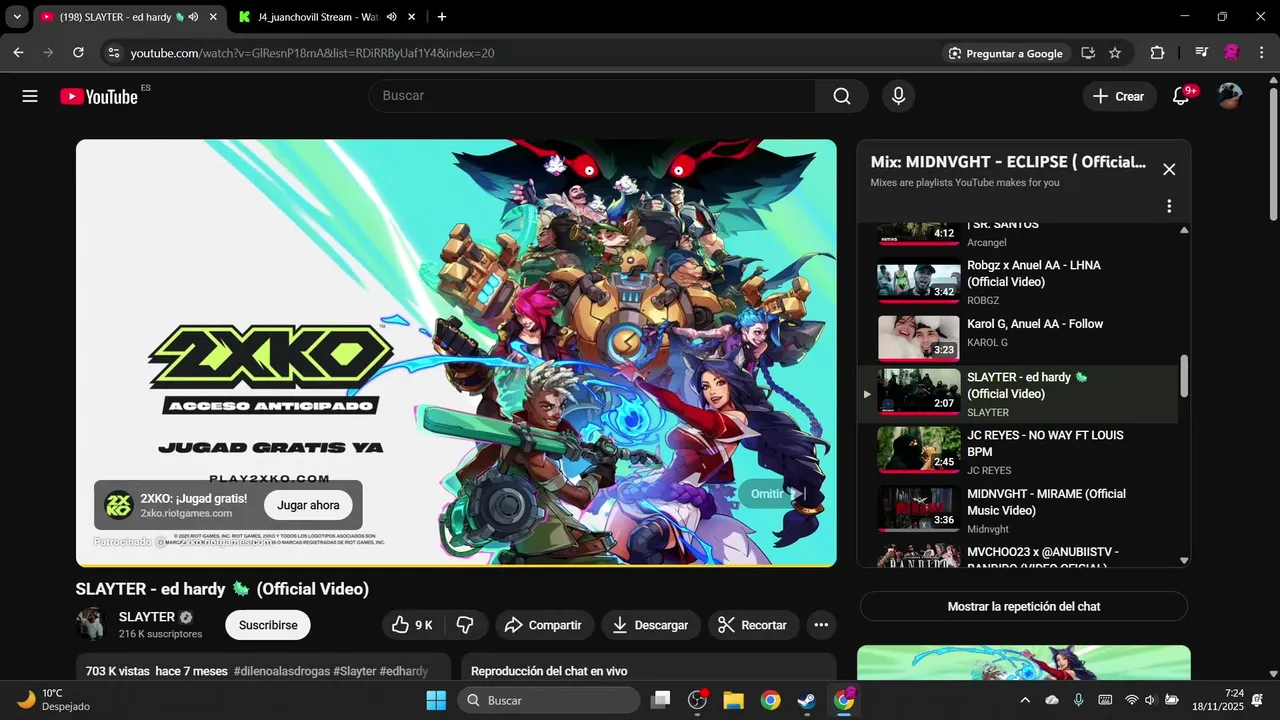
Task: Open Chrome profile avatar
Action: 1232,53
